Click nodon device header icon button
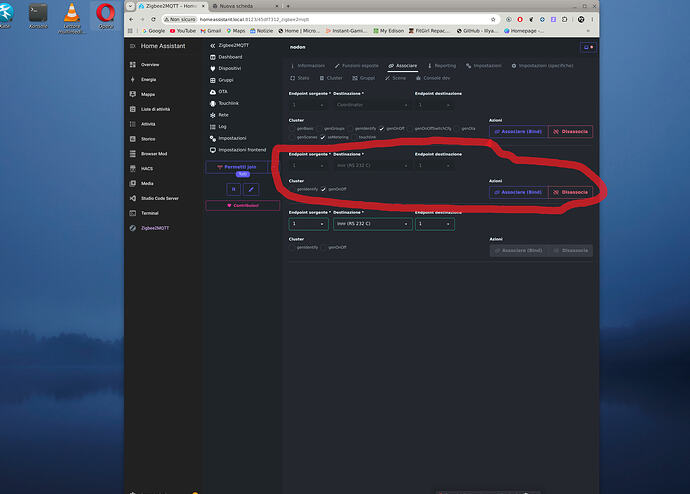The width and height of the screenshot is (690, 494). [588, 47]
